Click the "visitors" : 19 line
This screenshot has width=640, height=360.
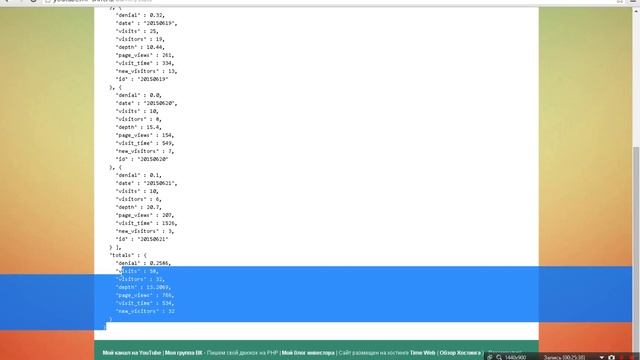point(140,39)
